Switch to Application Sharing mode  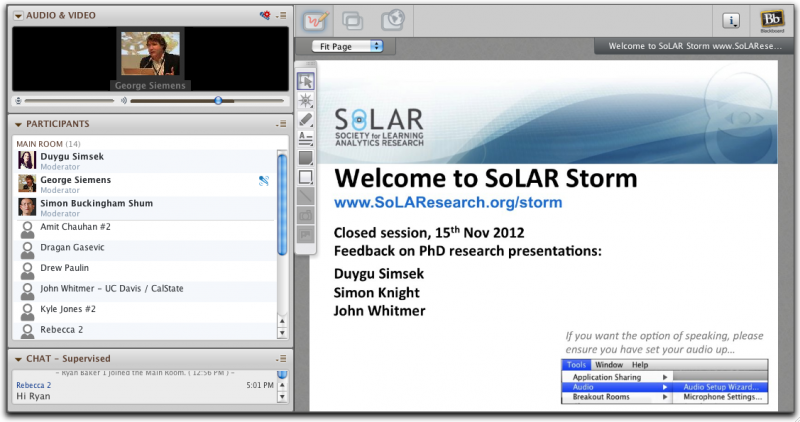(354, 20)
